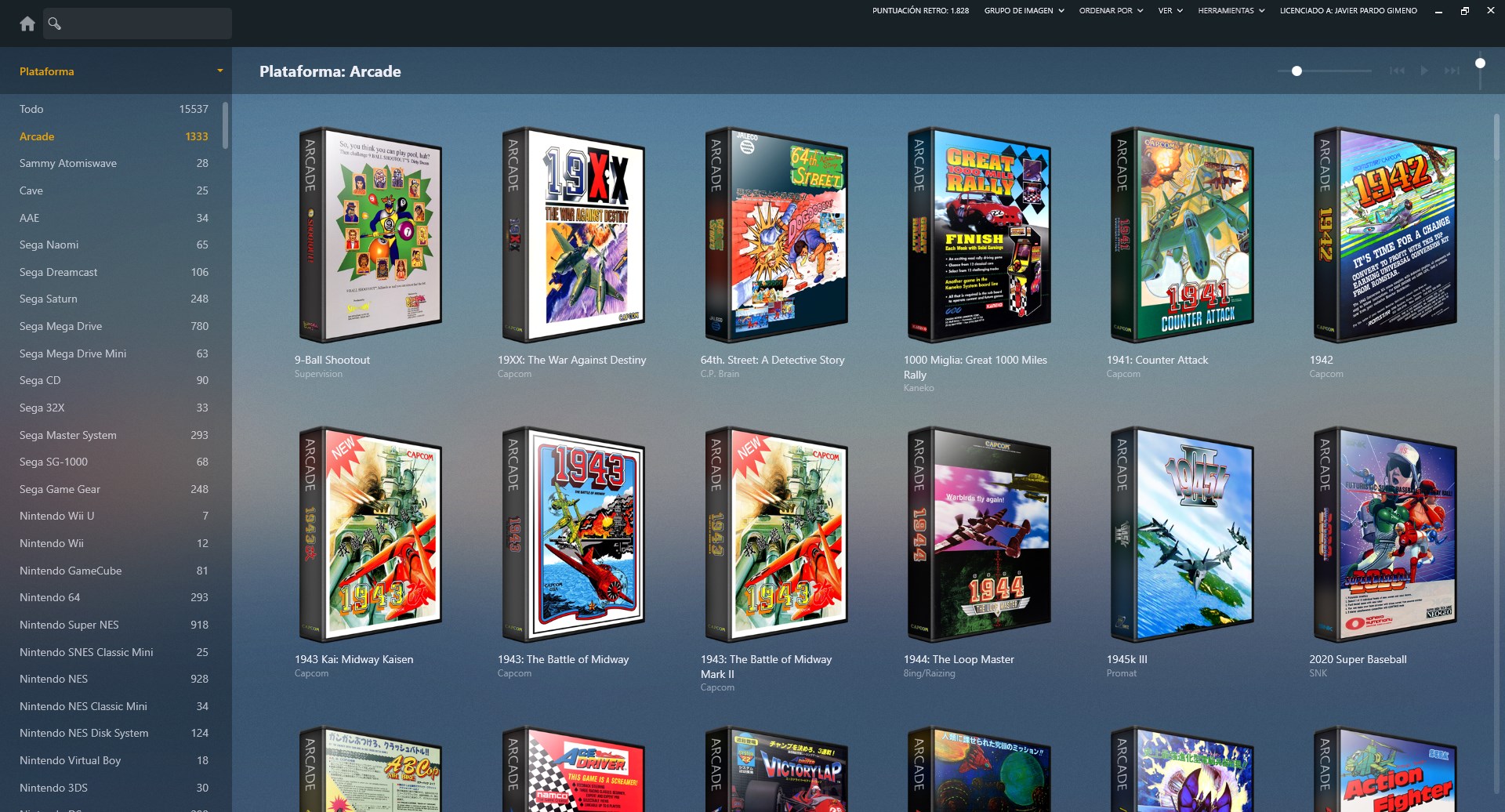Viewport: 1505px width, 812px height.
Task: Click the vertical volume slider knob
Action: (1480, 63)
